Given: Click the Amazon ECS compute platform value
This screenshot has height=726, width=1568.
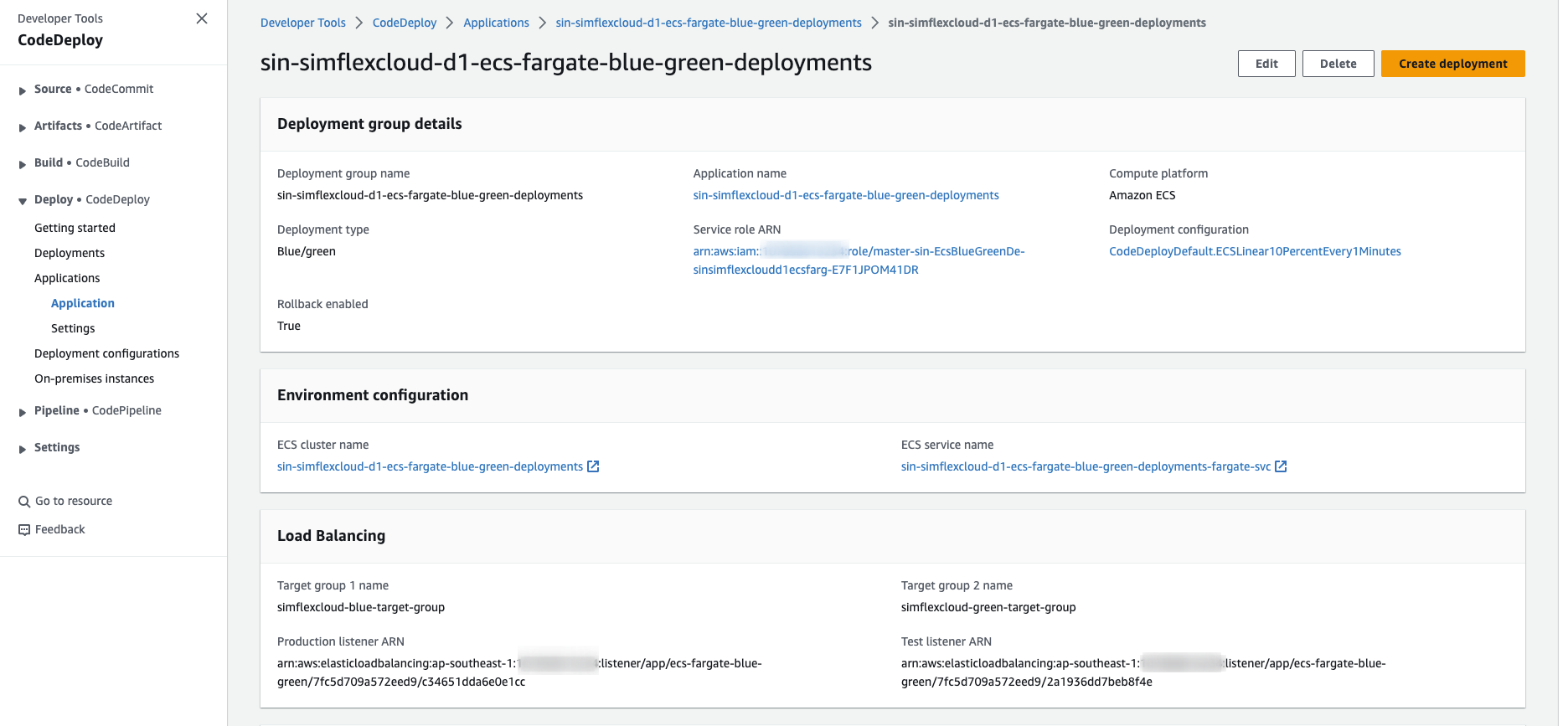Looking at the screenshot, I should tap(1142, 195).
